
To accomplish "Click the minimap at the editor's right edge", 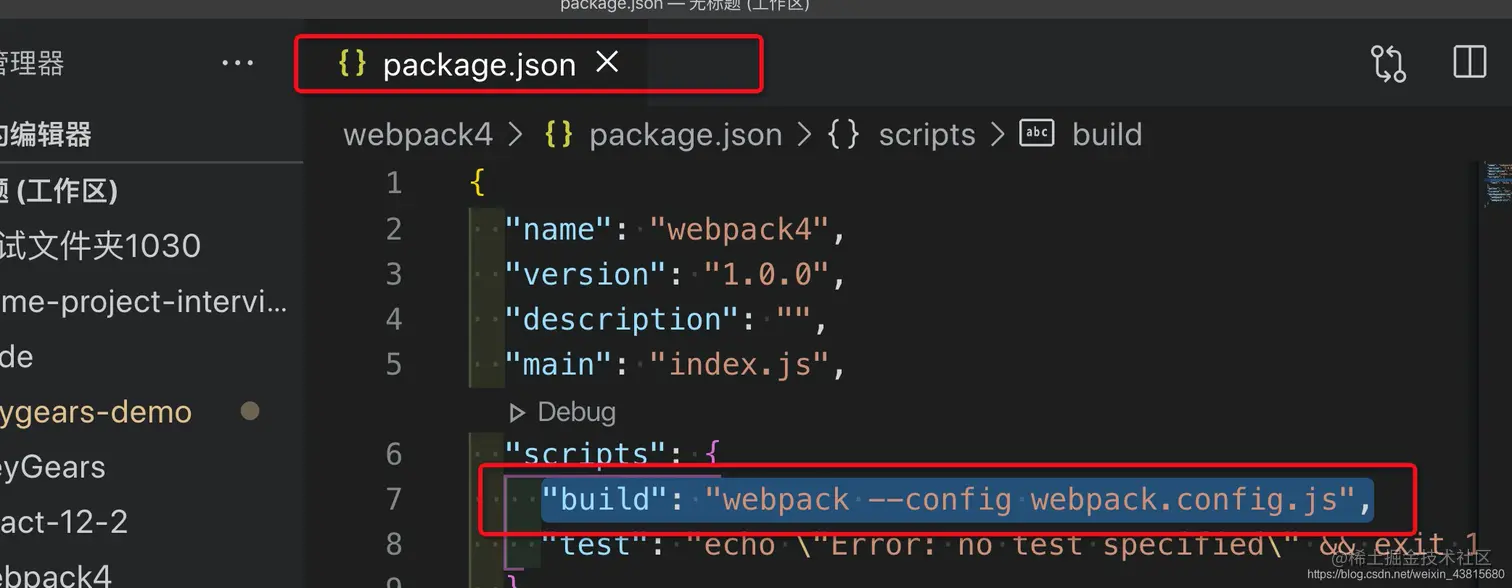I will click(x=1497, y=187).
